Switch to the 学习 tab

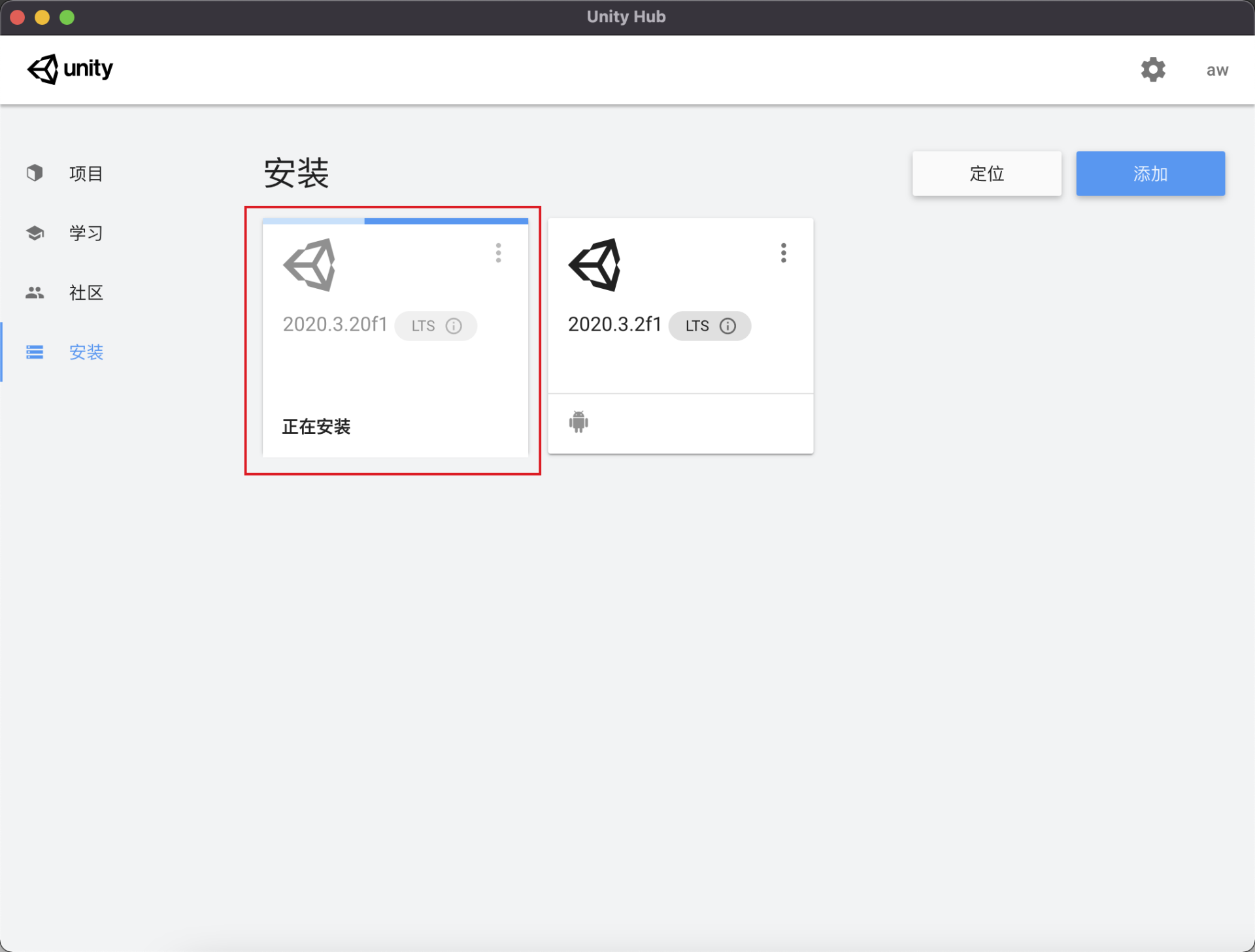[x=86, y=233]
